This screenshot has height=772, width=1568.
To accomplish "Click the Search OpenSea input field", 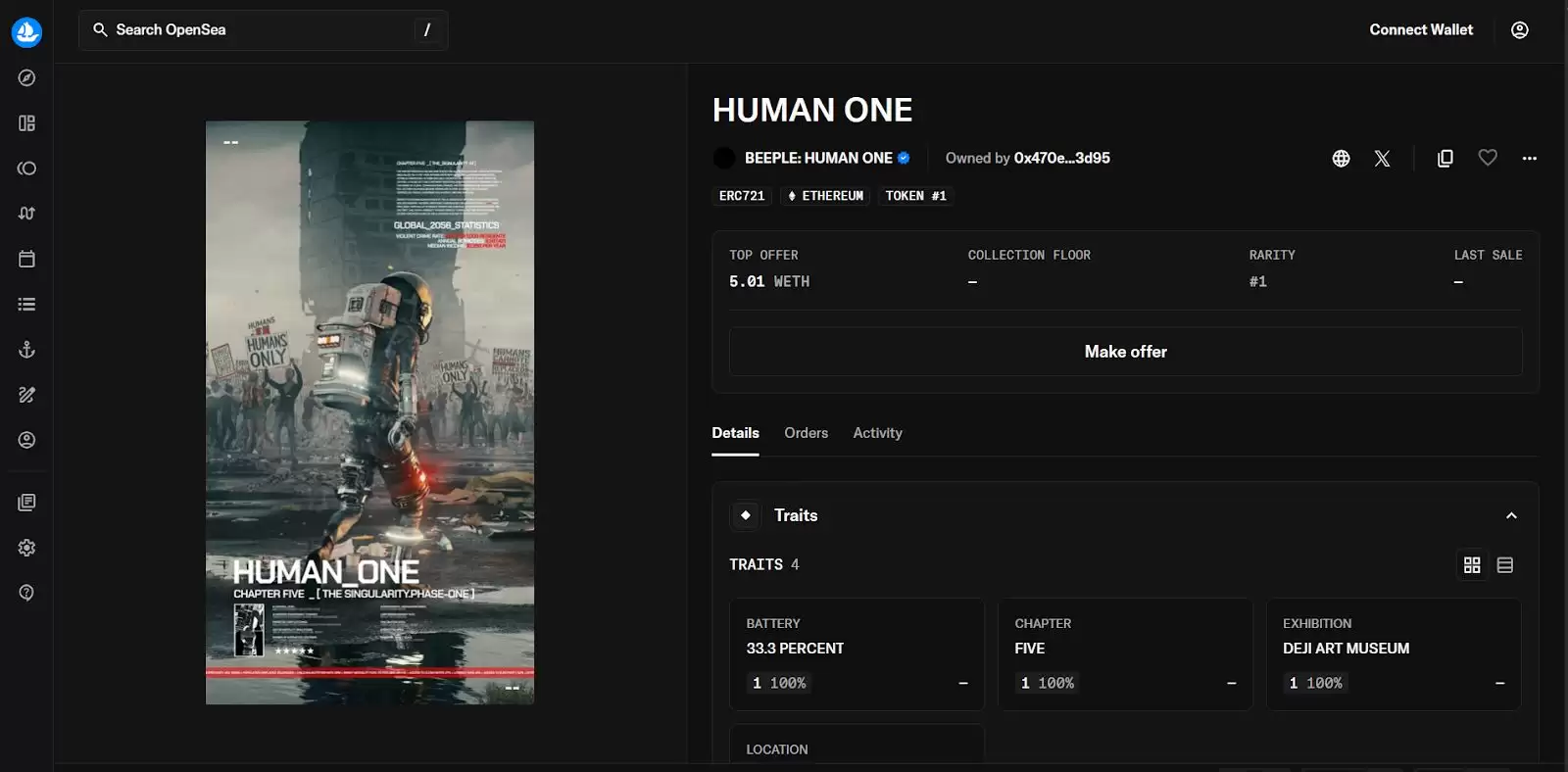I will point(255,30).
